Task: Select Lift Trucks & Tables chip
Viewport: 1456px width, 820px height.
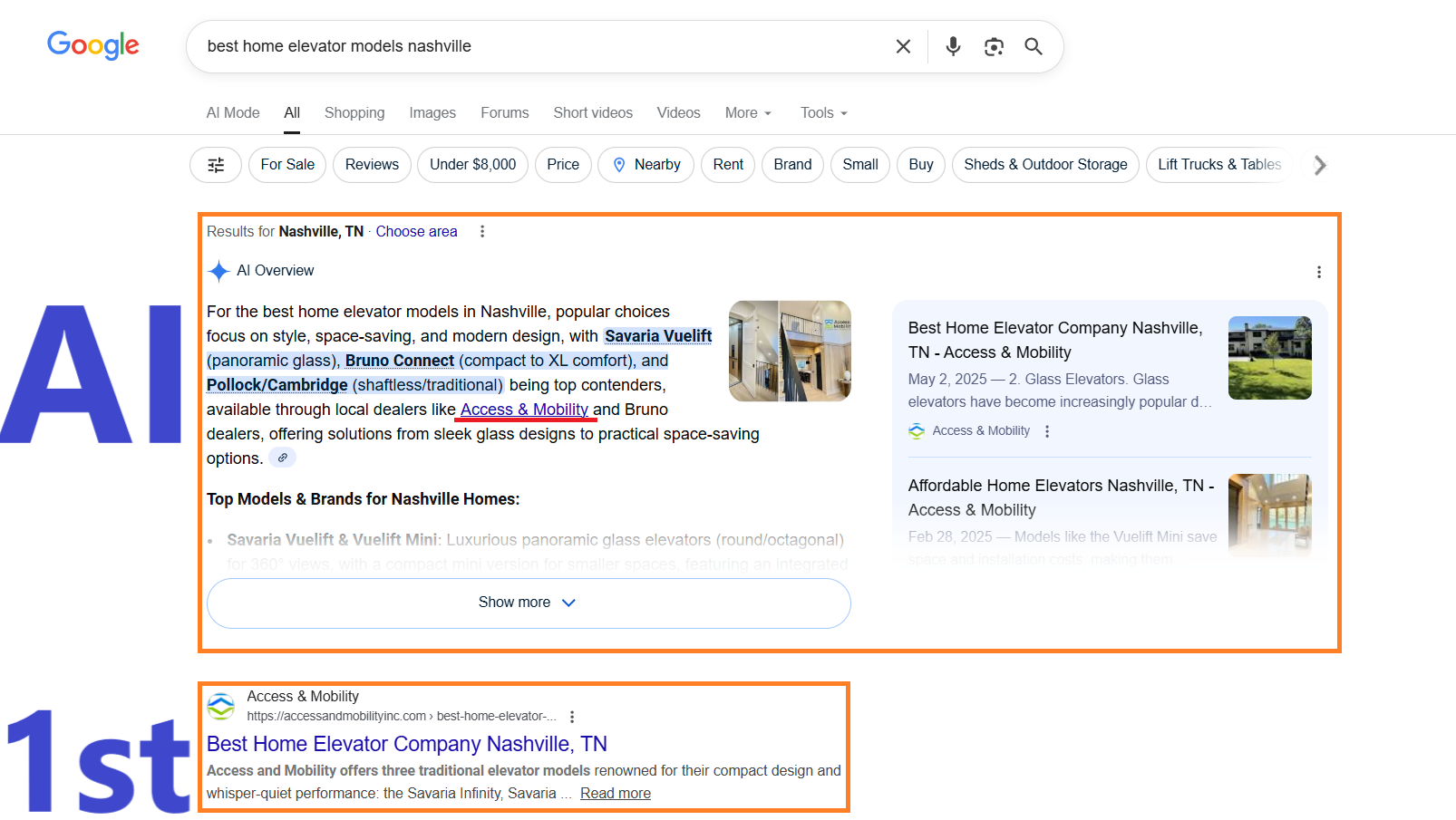Action: [x=1219, y=165]
